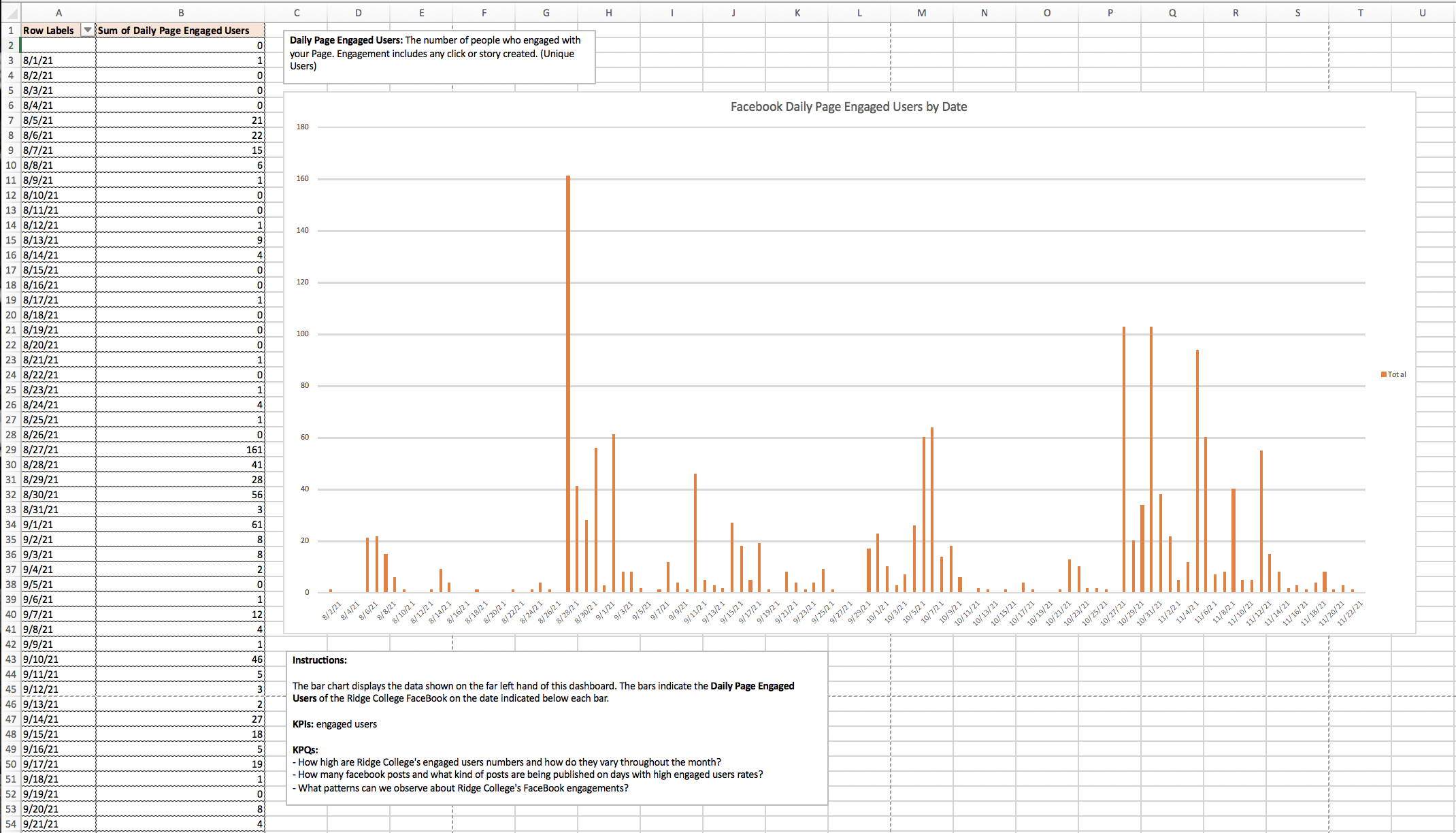Click the KPQs heading in instructions box
Image resolution: width=1456 pixels, height=833 pixels.
pos(305,750)
